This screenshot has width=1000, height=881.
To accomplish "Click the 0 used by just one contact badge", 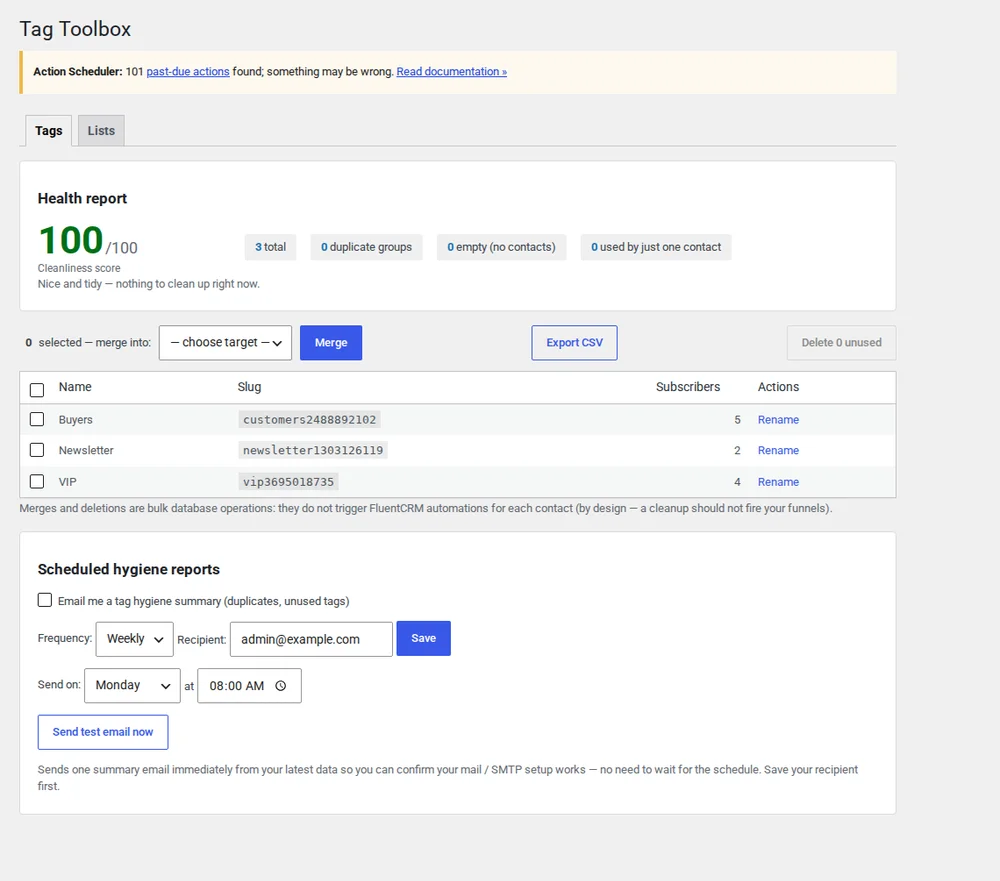I will (656, 247).
